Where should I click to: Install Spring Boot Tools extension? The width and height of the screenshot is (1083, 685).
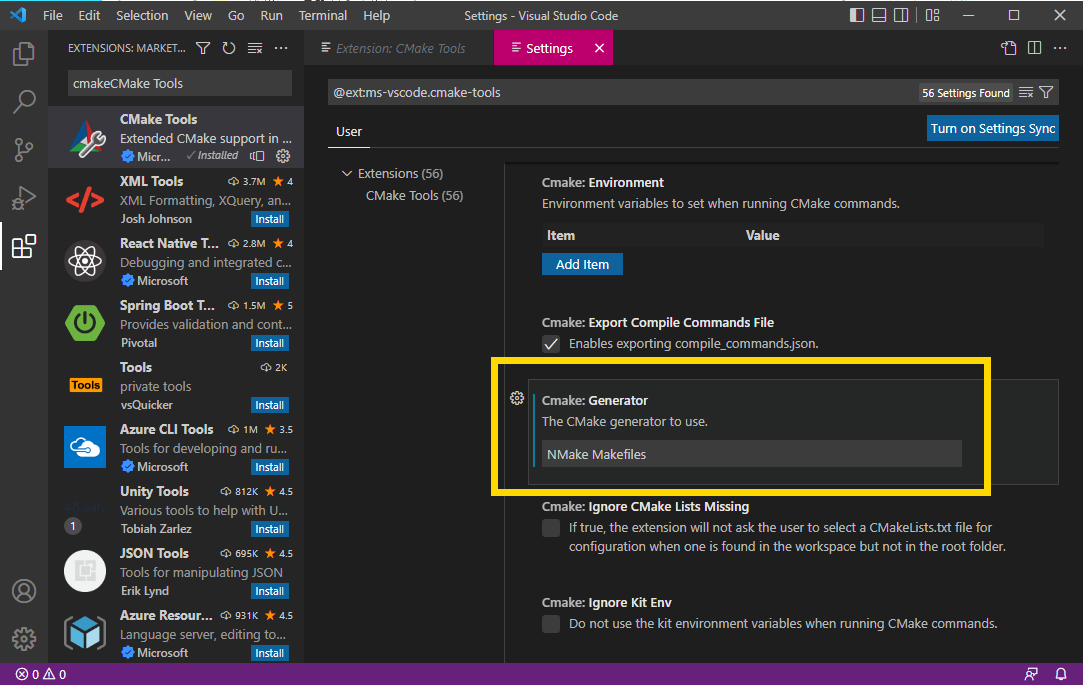click(x=269, y=343)
